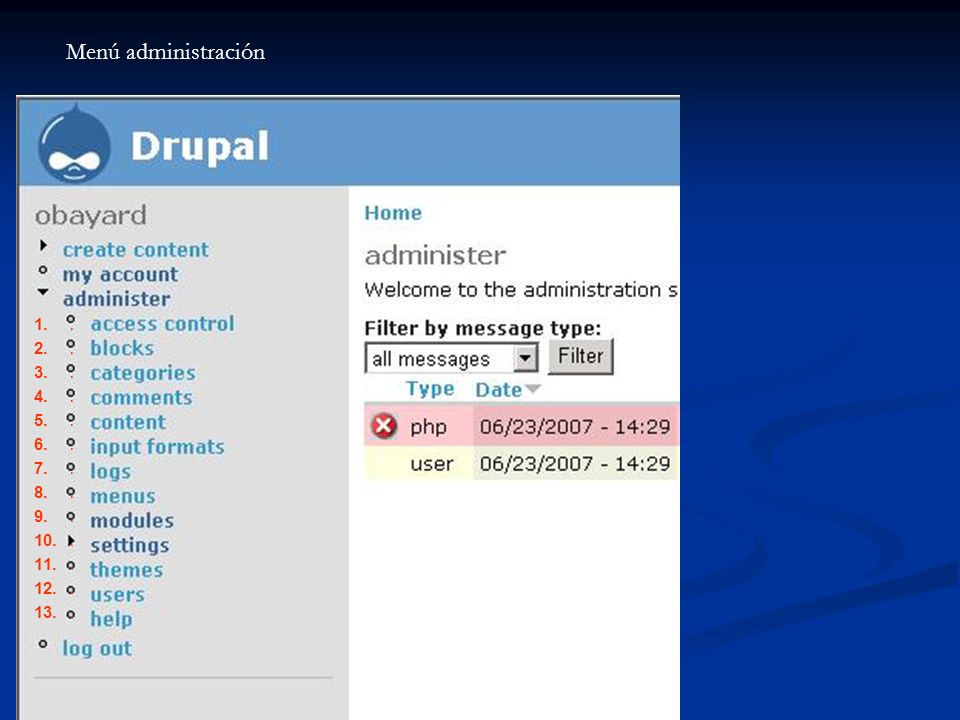The height and width of the screenshot is (720, 960).
Task: Click the php type cell
Action: click(x=428, y=427)
